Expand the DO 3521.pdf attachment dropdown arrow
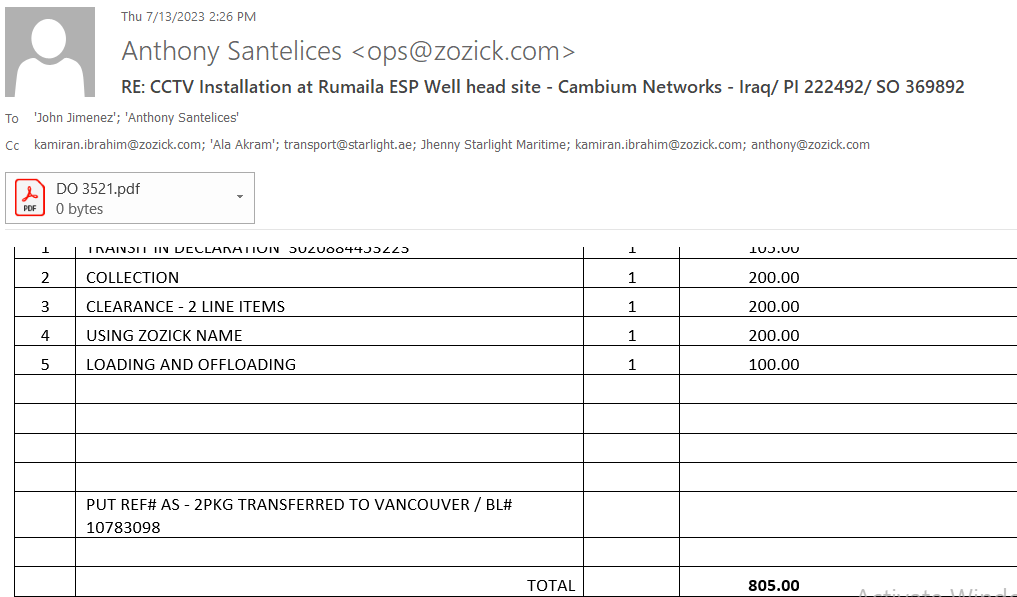1017x597 pixels. [240, 197]
